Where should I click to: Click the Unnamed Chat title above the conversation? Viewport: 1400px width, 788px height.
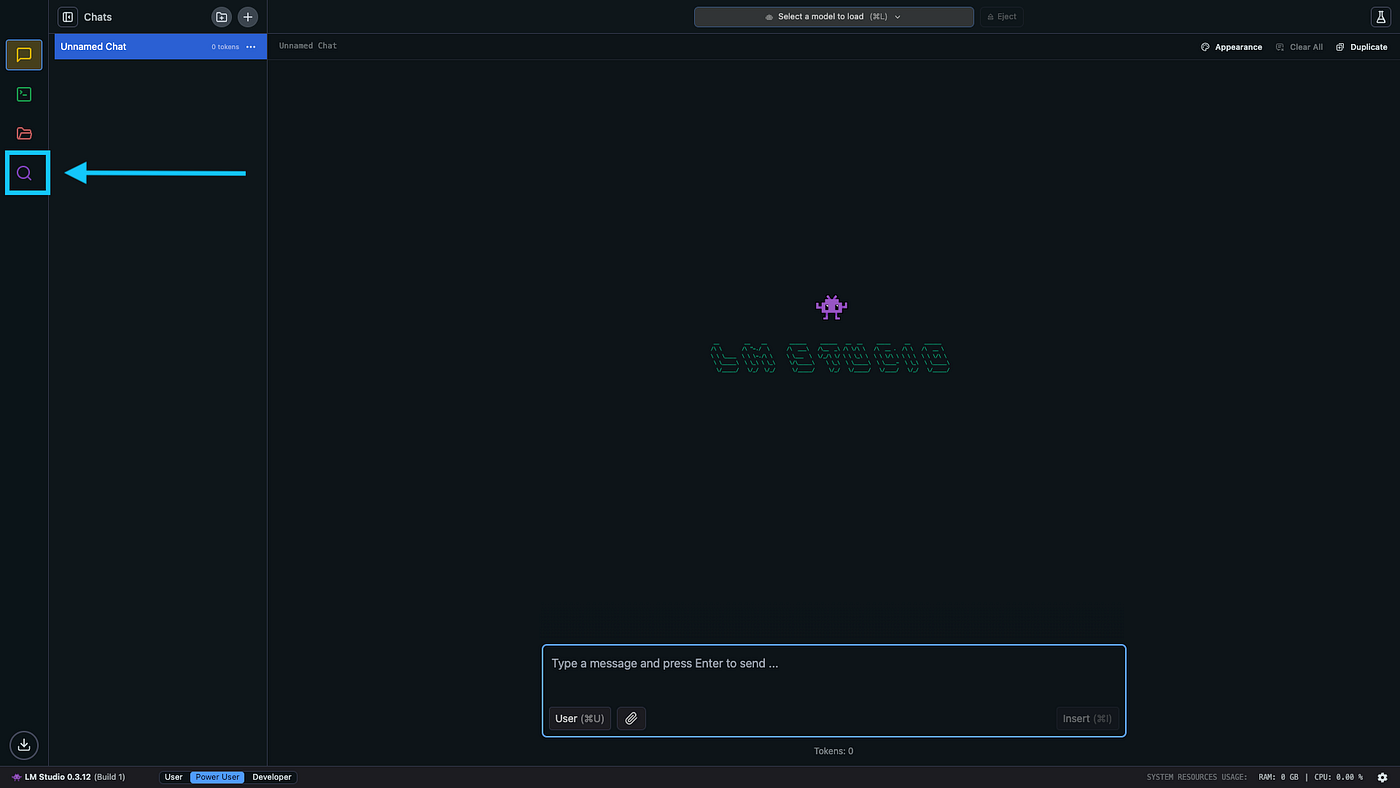point(308,46)
